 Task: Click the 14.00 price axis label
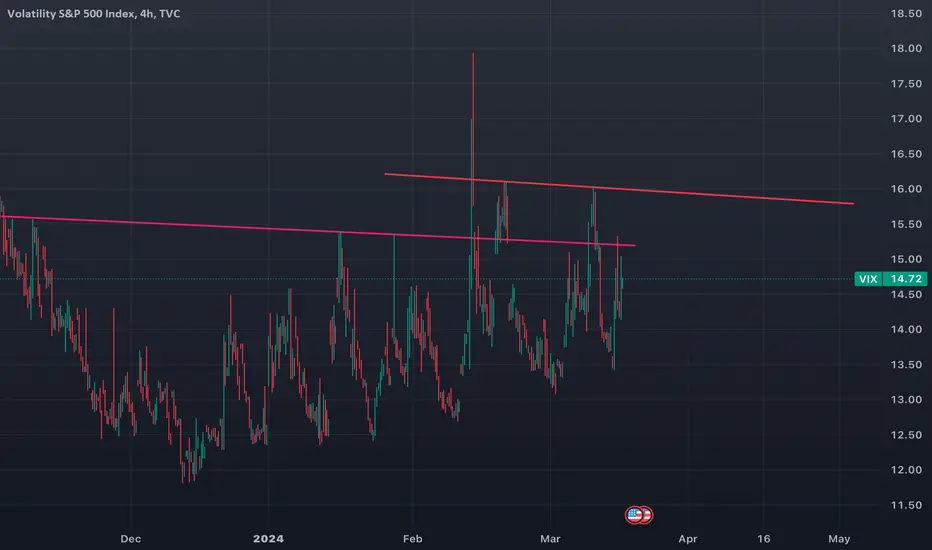tap(906, 329)
